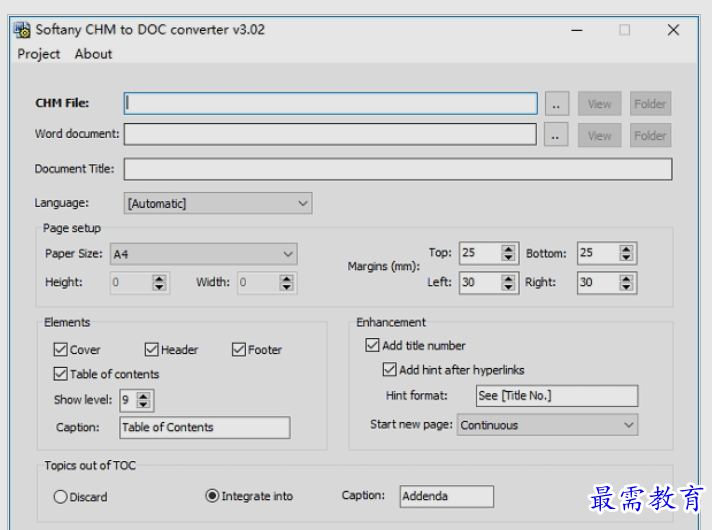Click Left margin value field

pyautogui.click(x=480, y=282)
